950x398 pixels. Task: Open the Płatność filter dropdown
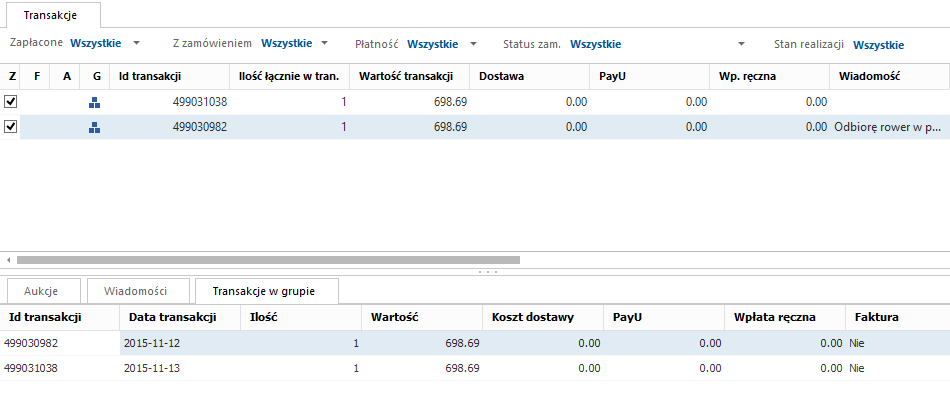click(x=473, y=44)
